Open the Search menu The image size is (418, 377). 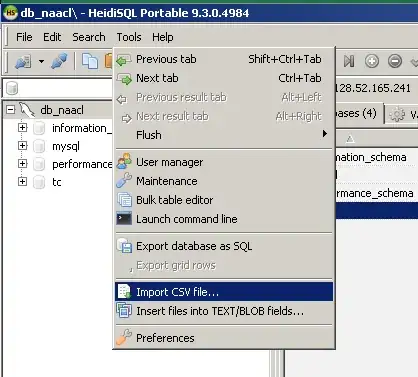(x=89, y=37)
